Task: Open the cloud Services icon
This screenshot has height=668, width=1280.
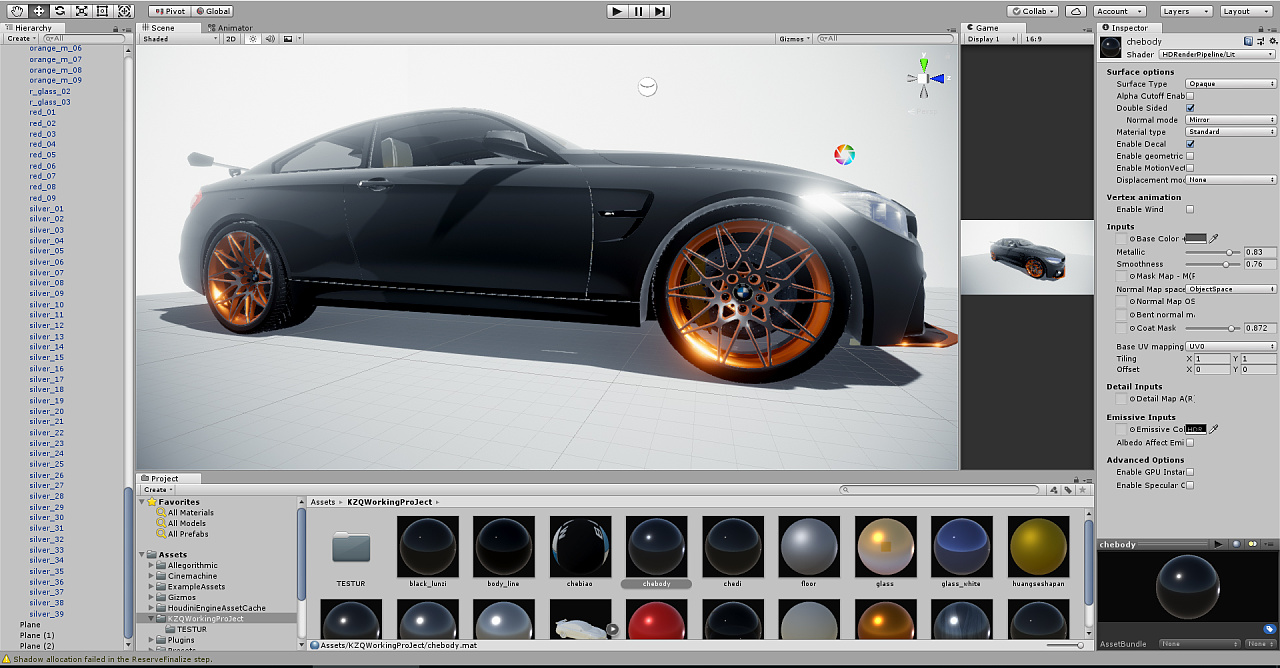Action: [x=1075, y=11]
